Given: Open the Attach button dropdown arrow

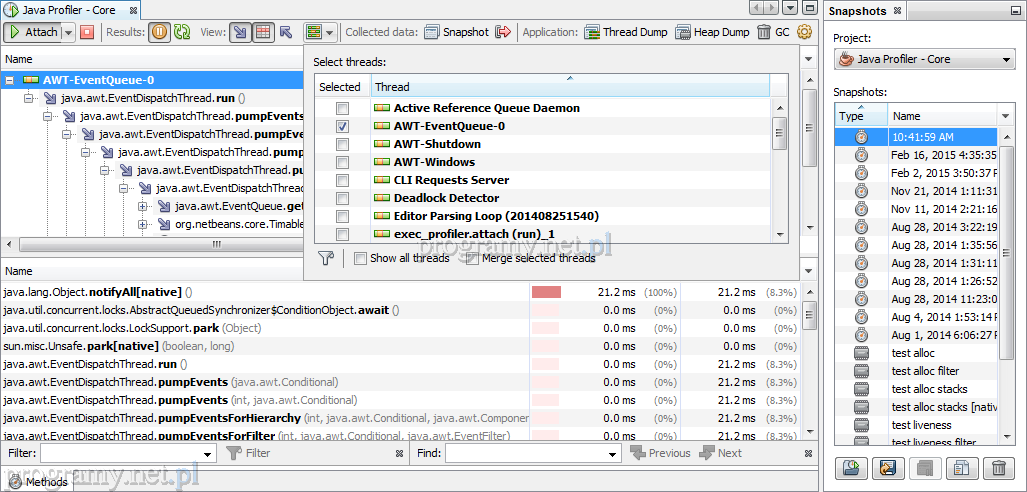Looking at the screenshot, I should [68, 32].
